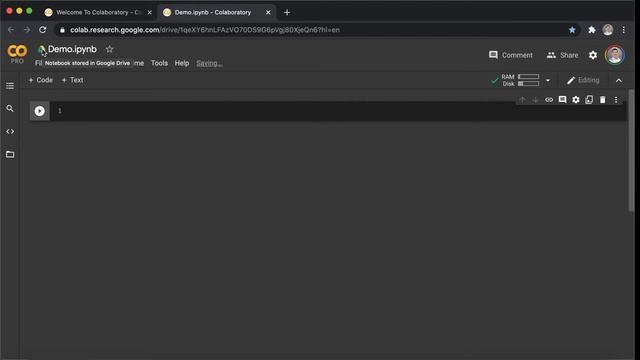
Task: Open the table of contents sidebar icon
Action: (10, 86)
